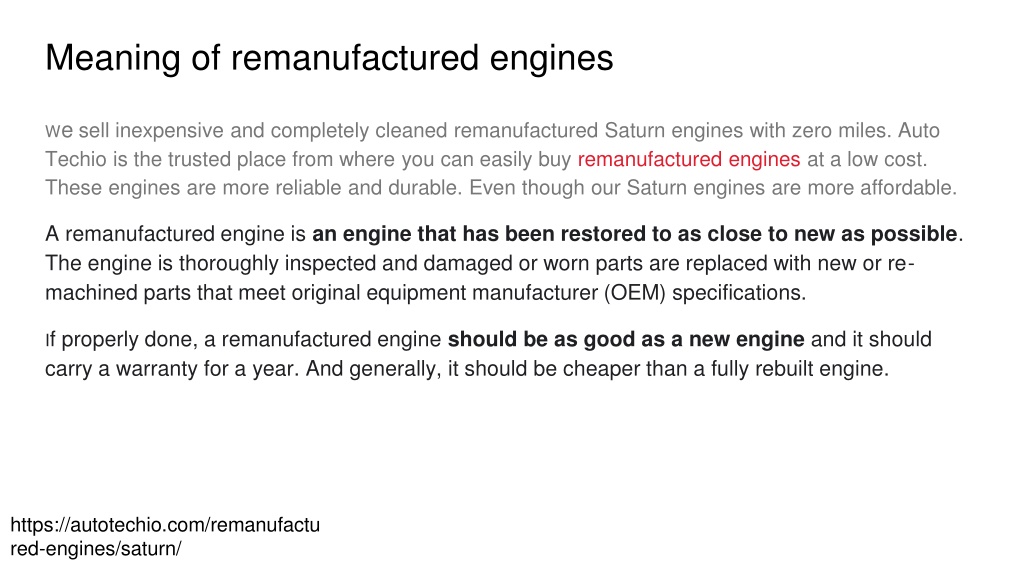Click the "(OEM)" abbreviation in the text
Screen dimensions: 1024x576
point(635,293)
